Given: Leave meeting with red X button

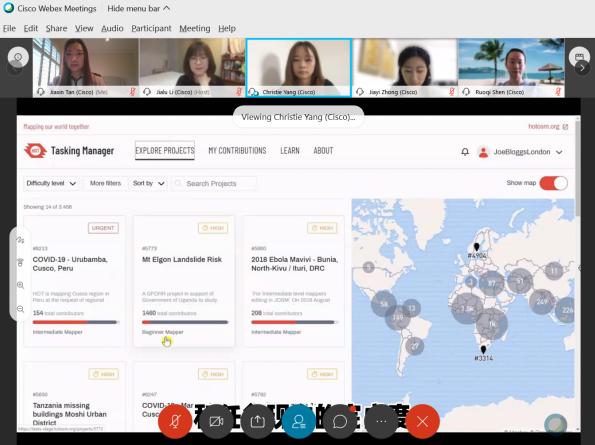Looking at the screenshot, I should coord(422,421).
